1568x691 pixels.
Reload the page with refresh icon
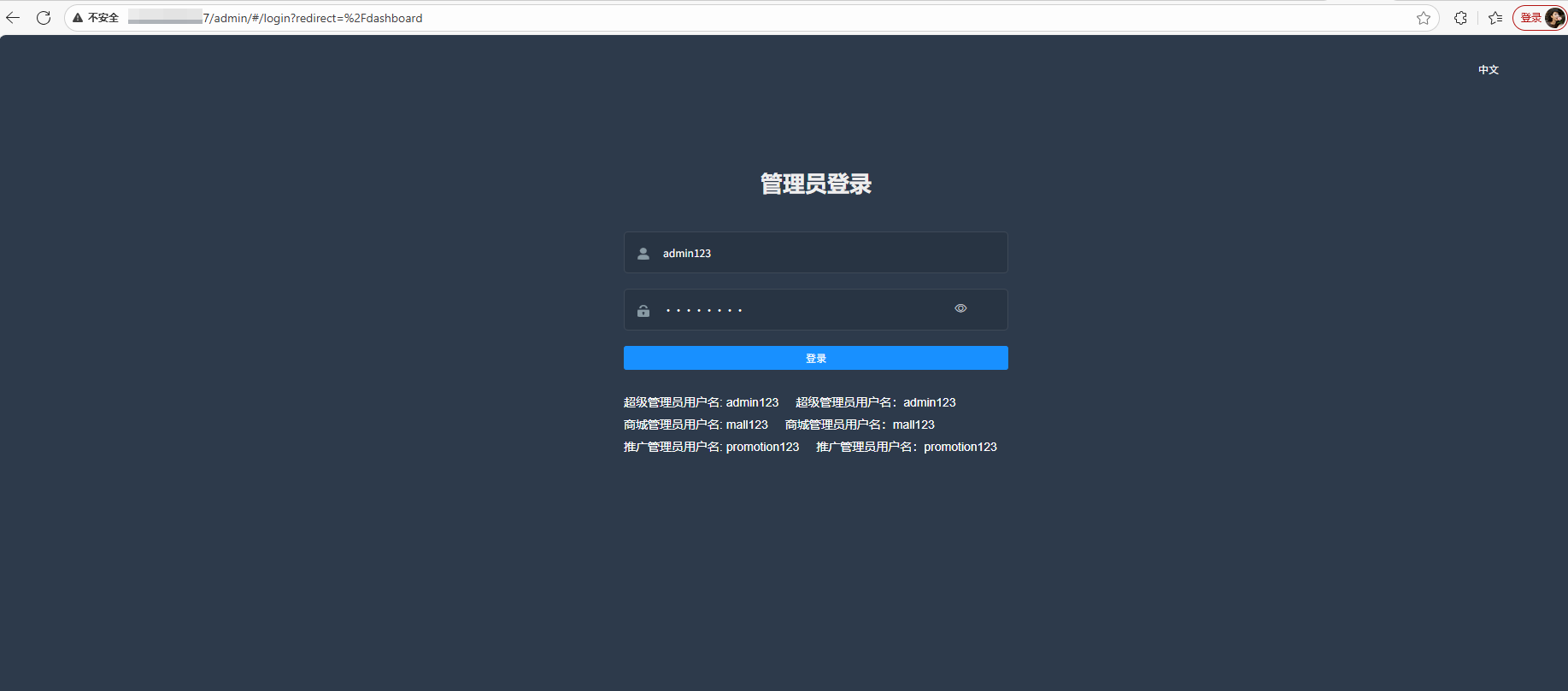44,18
